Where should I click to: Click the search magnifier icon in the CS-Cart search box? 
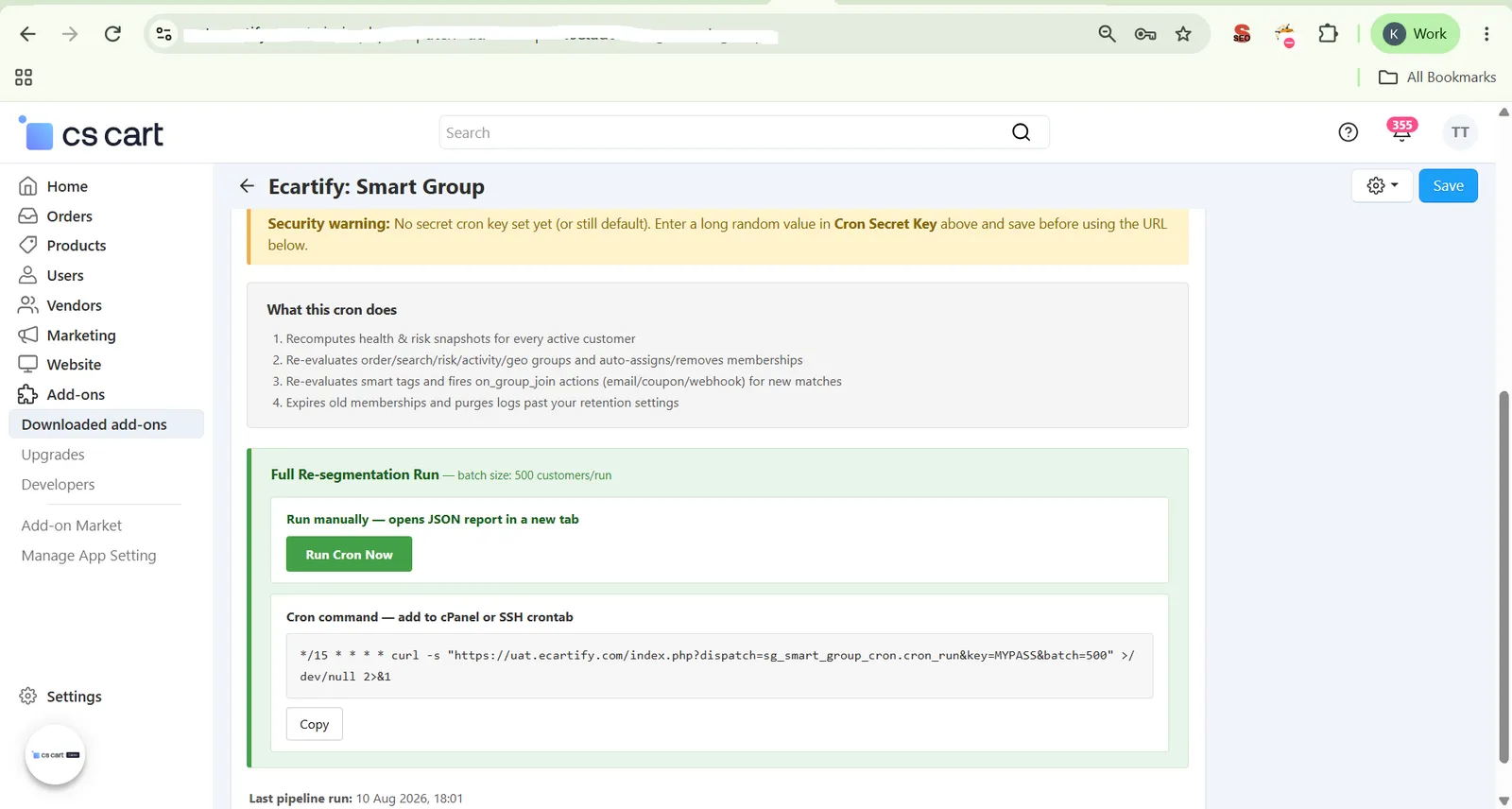click(1021, 132)
